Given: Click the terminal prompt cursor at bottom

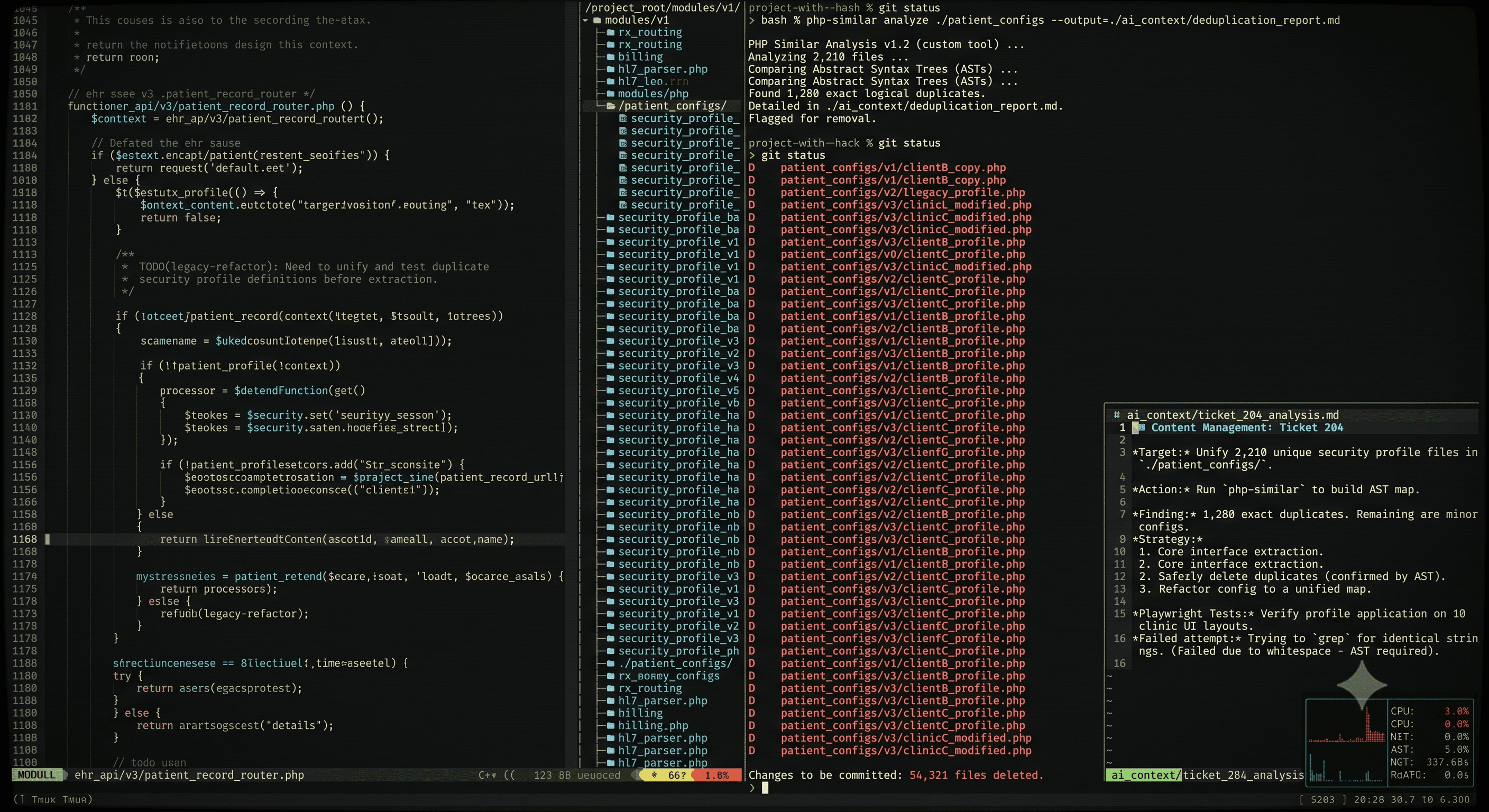Looking at the screenshot, I should click(x=765, y=788).
